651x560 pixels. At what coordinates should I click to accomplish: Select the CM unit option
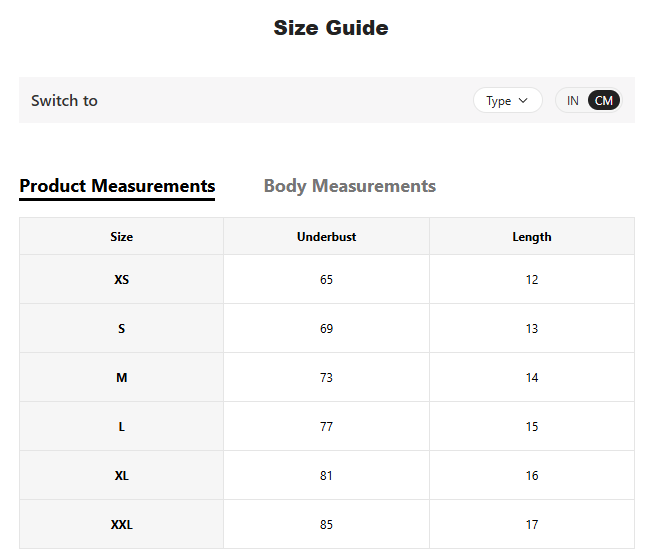tap(604, 100)
